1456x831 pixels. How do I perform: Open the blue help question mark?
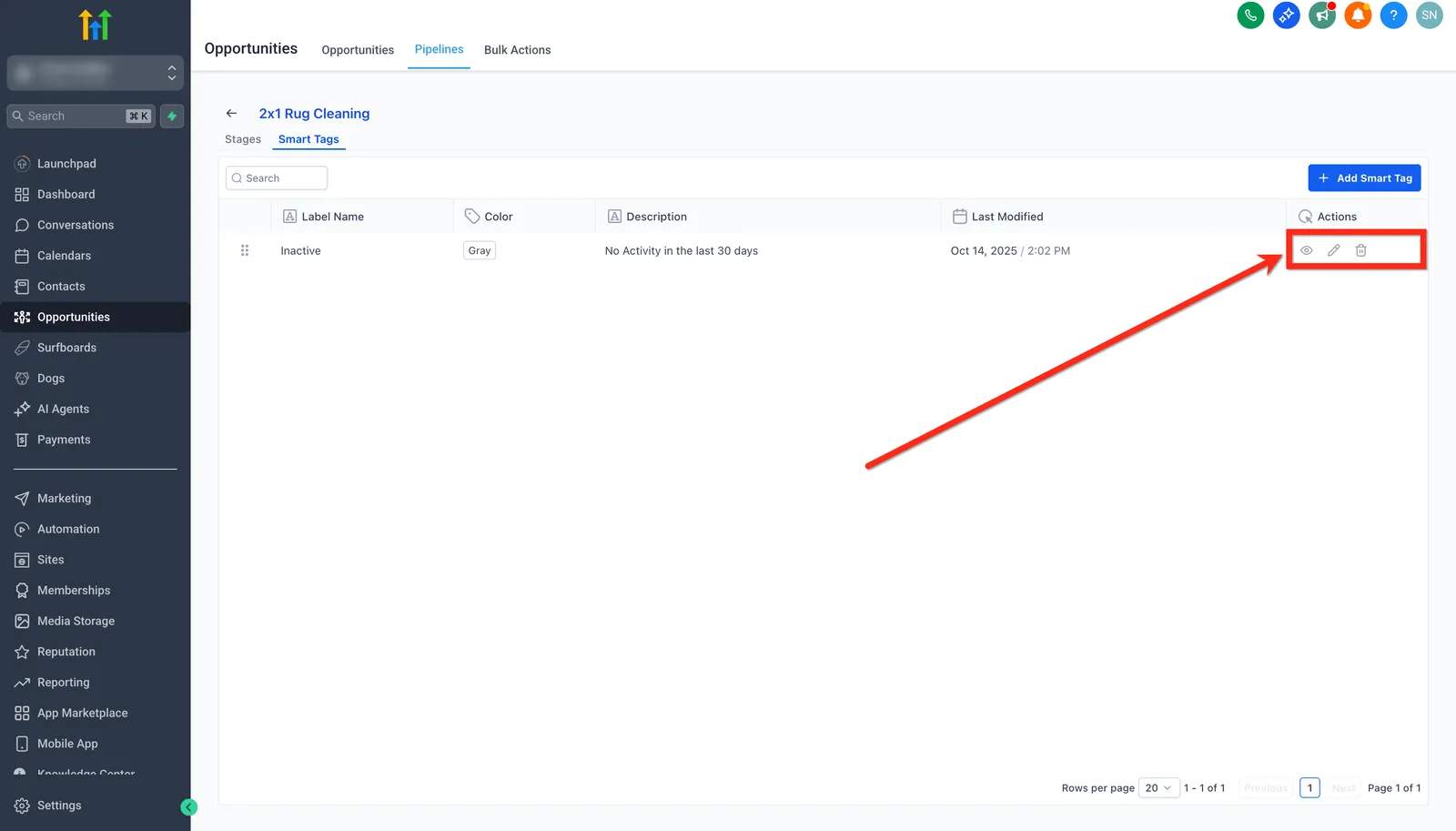point(1393,15)
